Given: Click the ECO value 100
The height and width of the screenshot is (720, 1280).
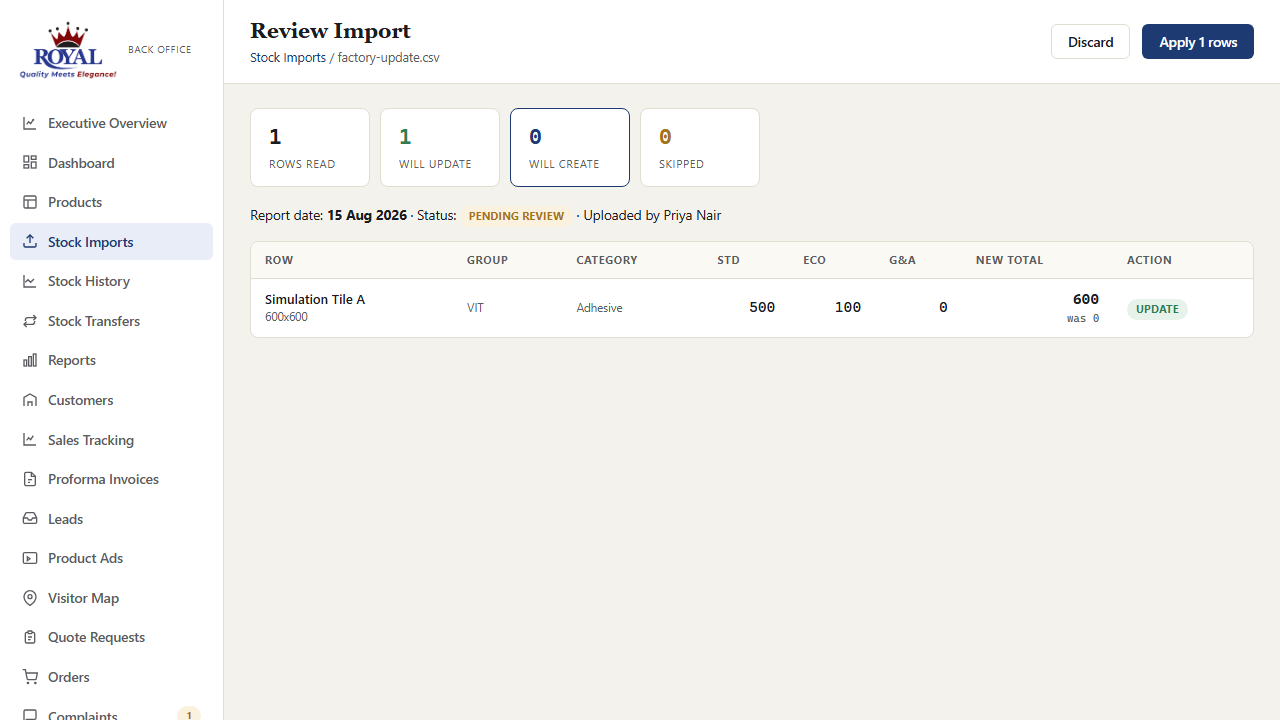Looking at the screenshot, I should coord(848,308).
